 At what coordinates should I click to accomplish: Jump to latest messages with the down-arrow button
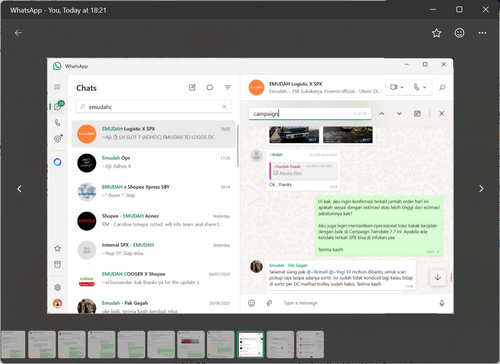click(x=438, y=277)
